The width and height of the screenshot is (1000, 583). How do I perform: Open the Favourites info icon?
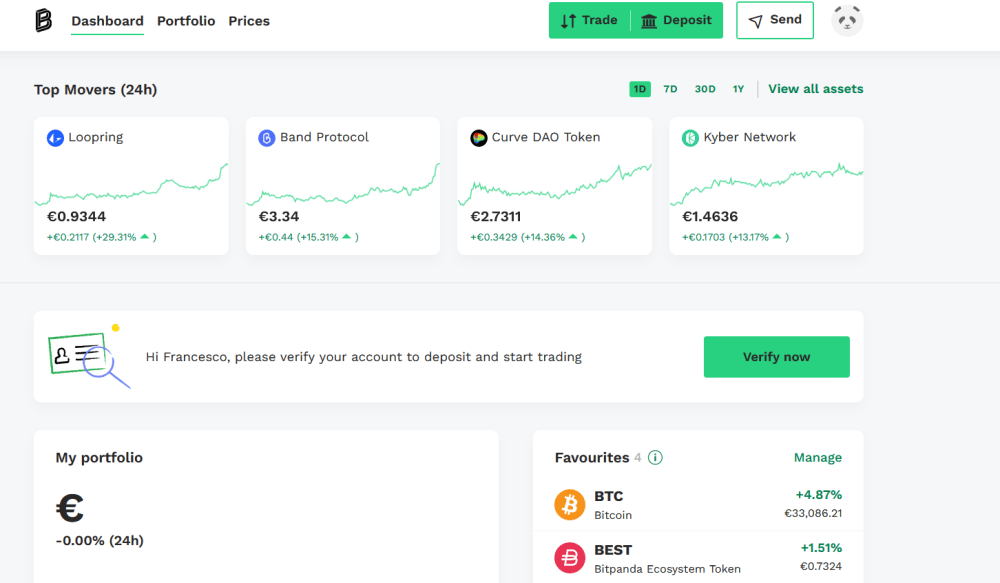(x=655, y=457)
